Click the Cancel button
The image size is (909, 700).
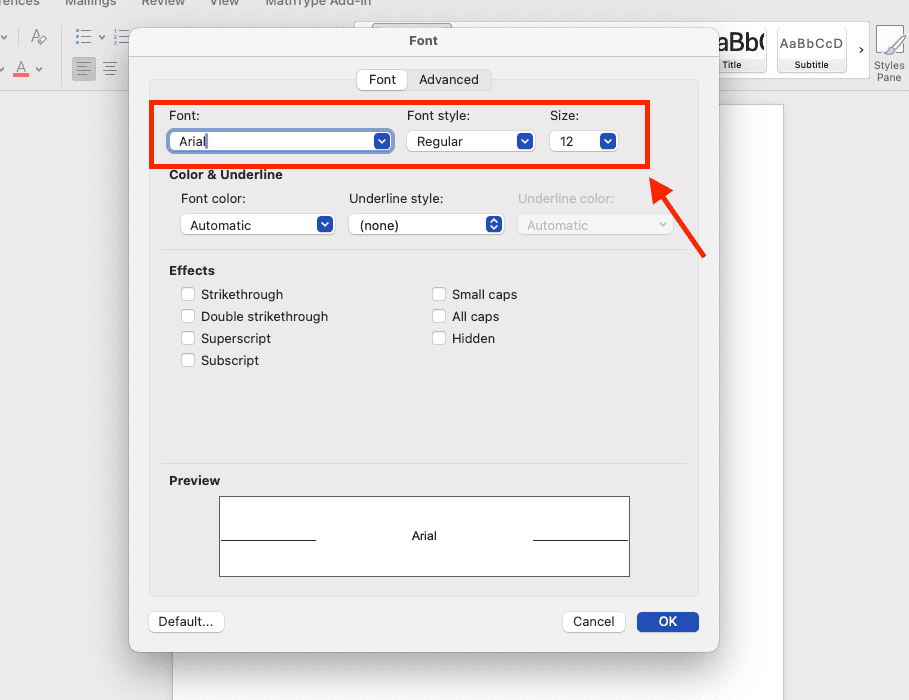pos(594,622)
